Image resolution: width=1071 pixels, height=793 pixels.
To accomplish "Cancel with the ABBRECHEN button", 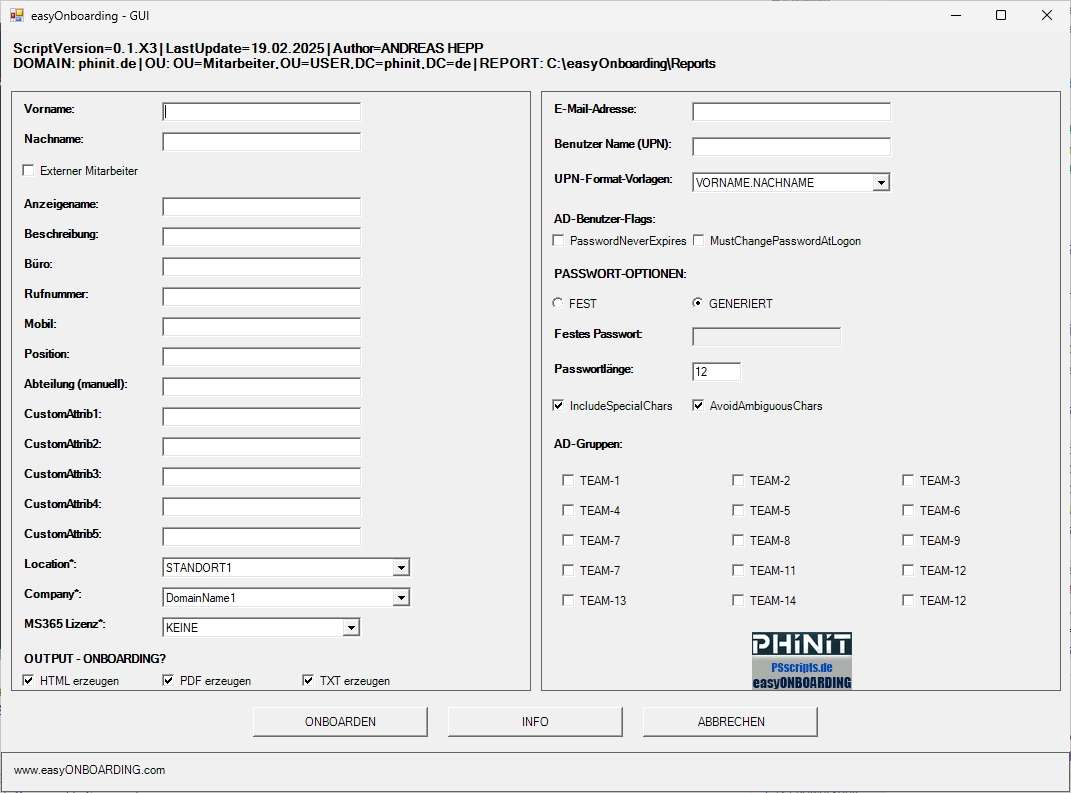I will [729, 721].
